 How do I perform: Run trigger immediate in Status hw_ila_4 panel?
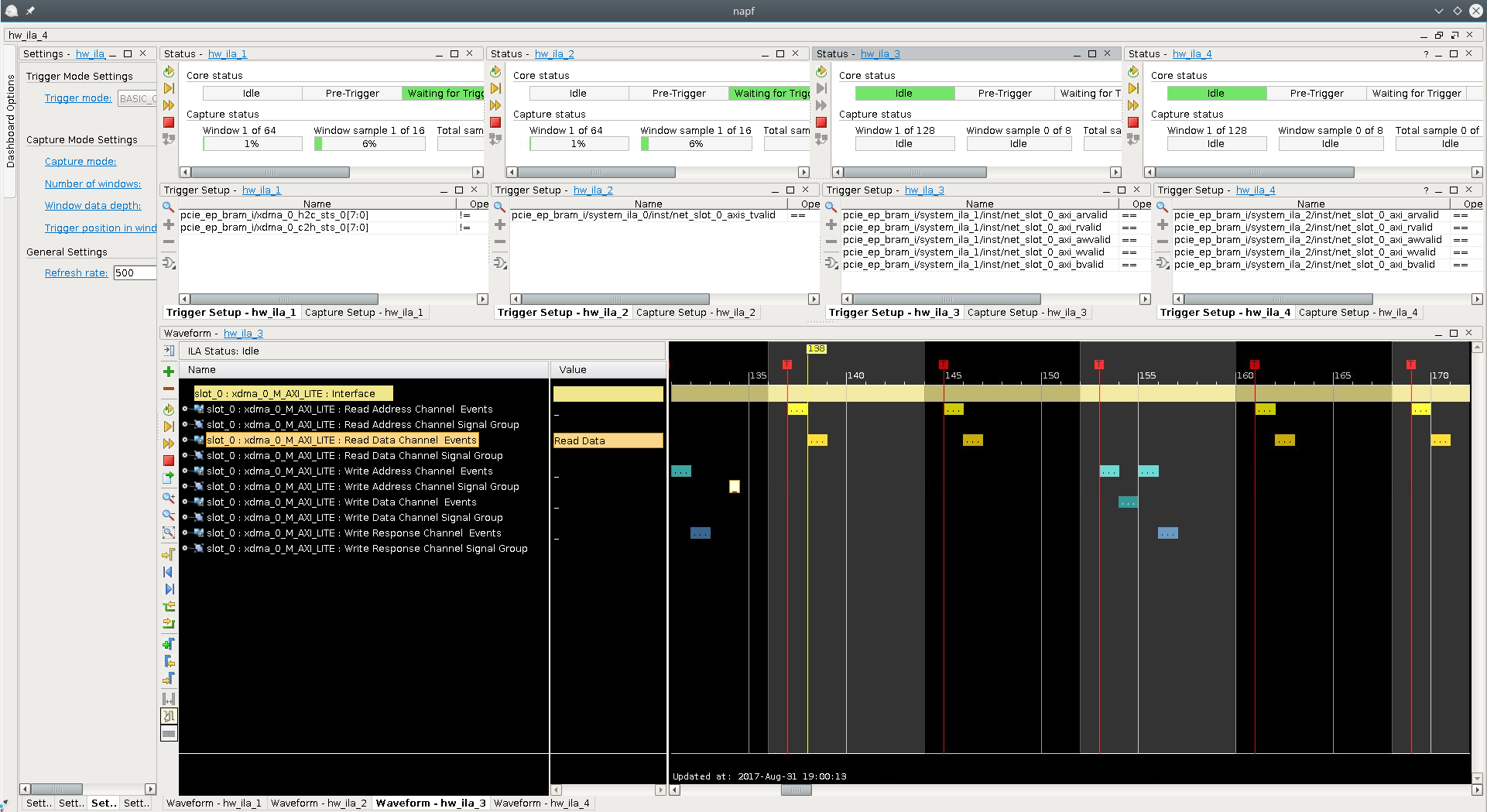click(1133, 105)
